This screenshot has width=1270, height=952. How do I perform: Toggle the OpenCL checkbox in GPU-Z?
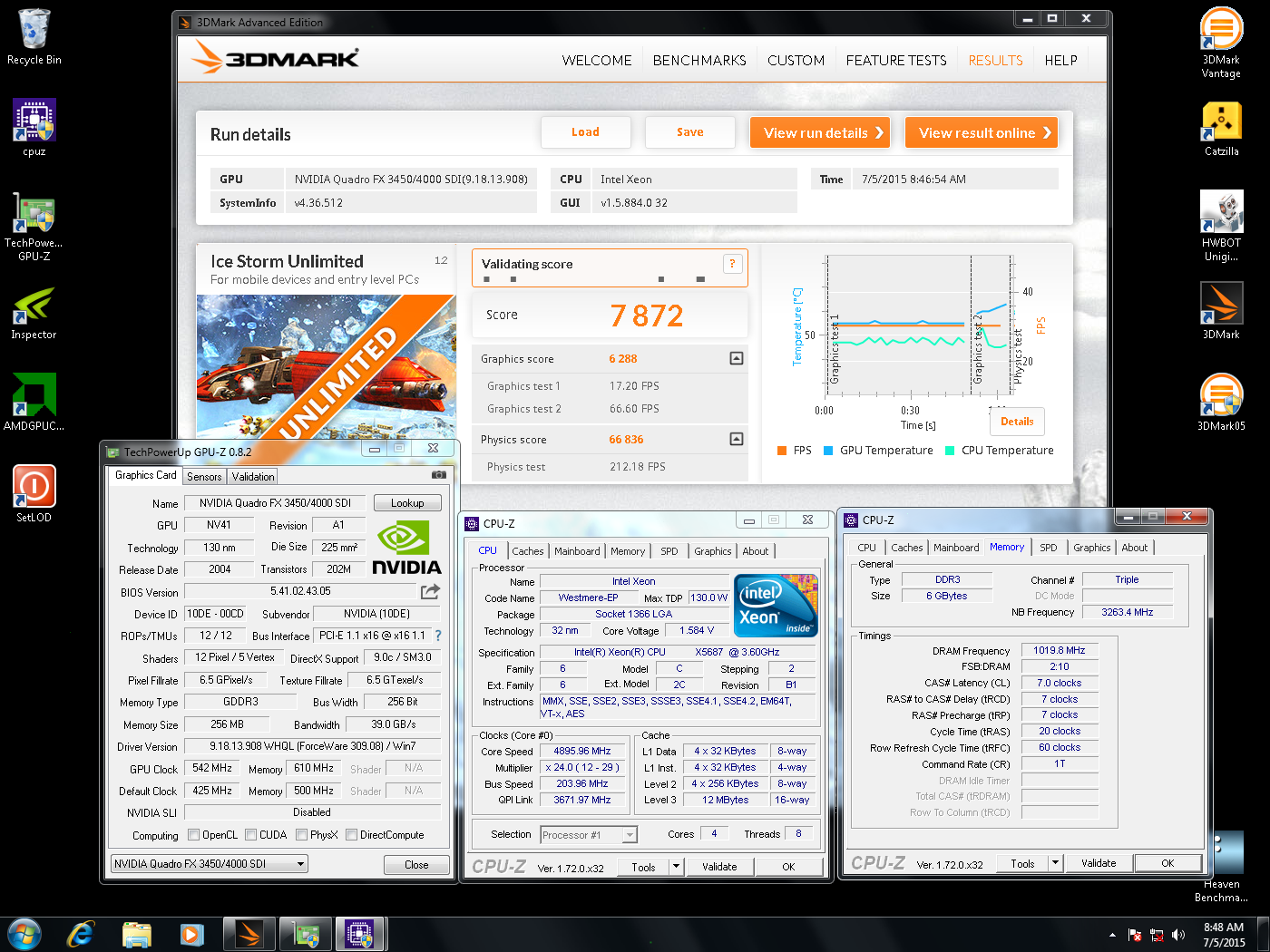193,835
